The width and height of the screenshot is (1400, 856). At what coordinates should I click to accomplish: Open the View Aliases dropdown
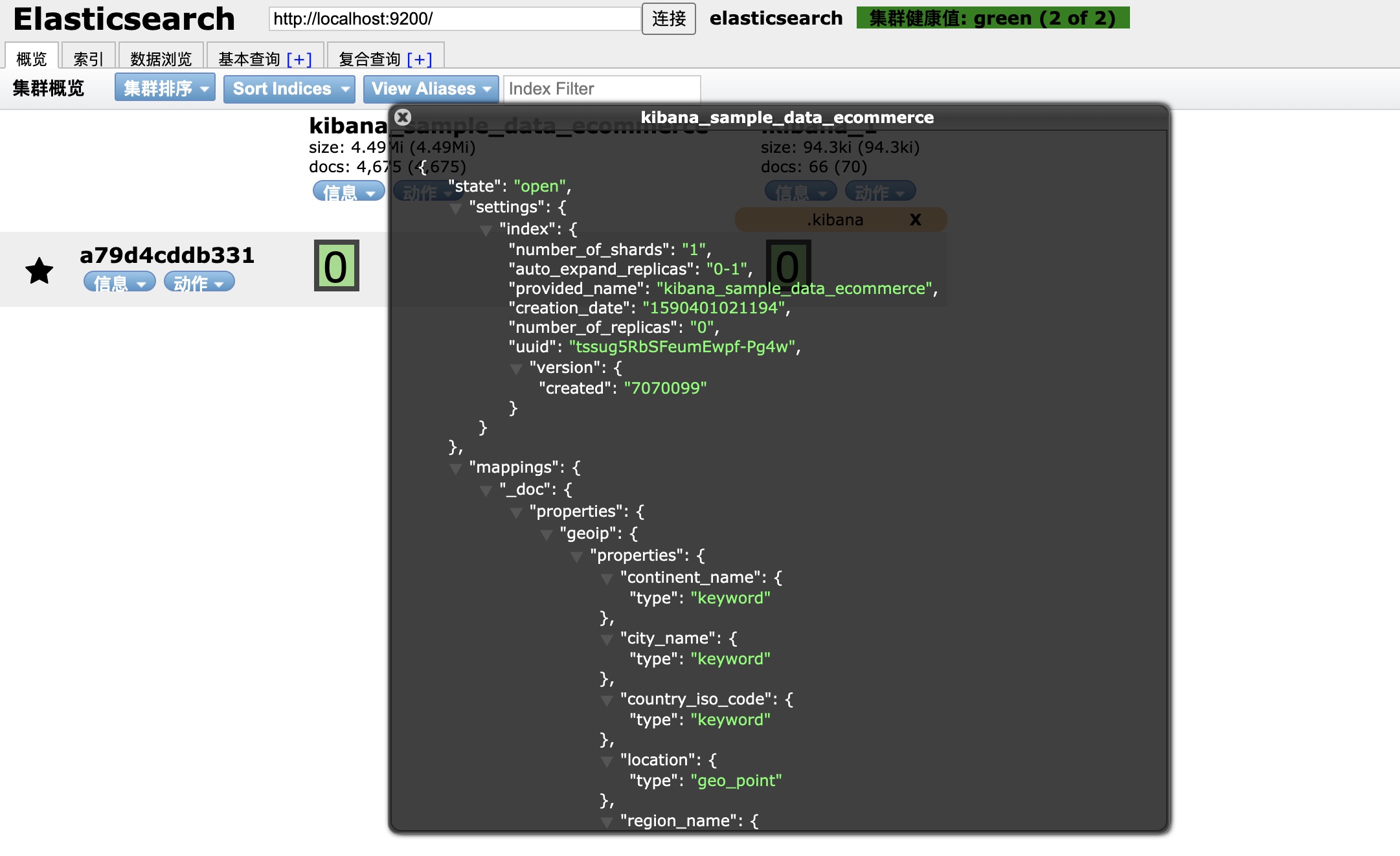431,89
